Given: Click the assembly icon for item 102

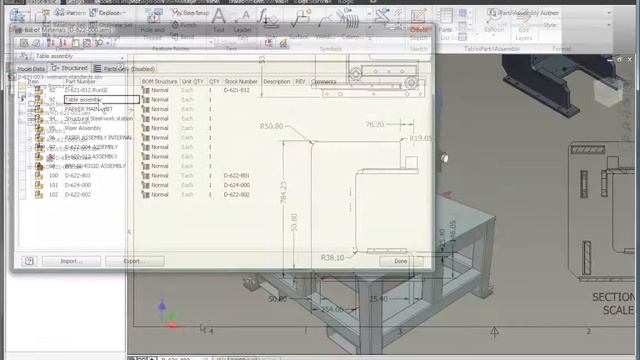Looking at the screenshot, I should (39, 195).
